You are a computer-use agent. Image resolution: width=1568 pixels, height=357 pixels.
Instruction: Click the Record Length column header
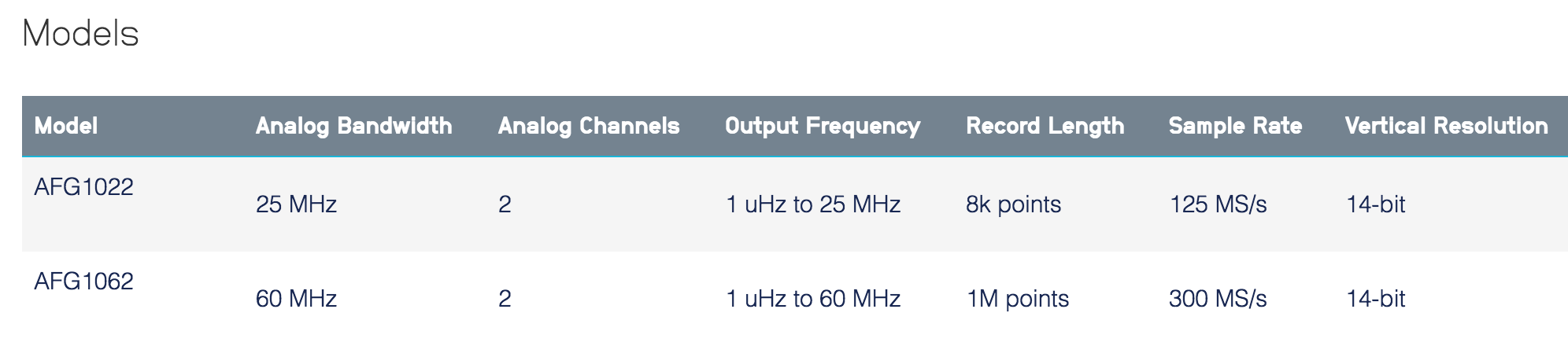(x=1045, y=126)
